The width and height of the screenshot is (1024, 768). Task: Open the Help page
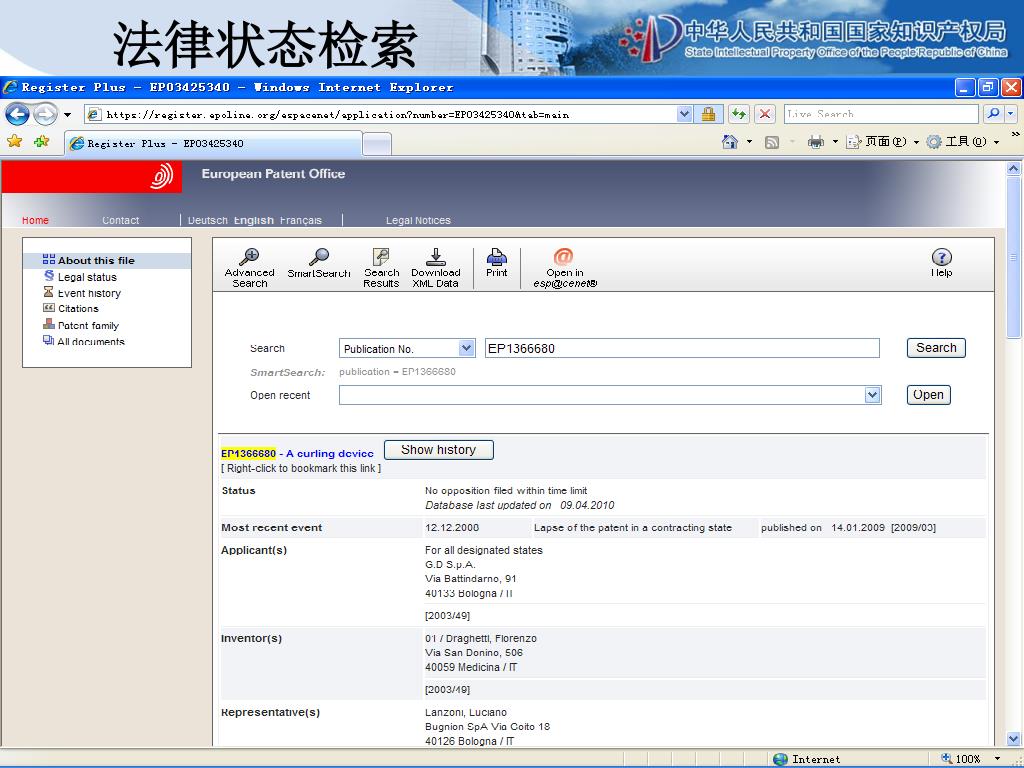[x=941, y=263]
